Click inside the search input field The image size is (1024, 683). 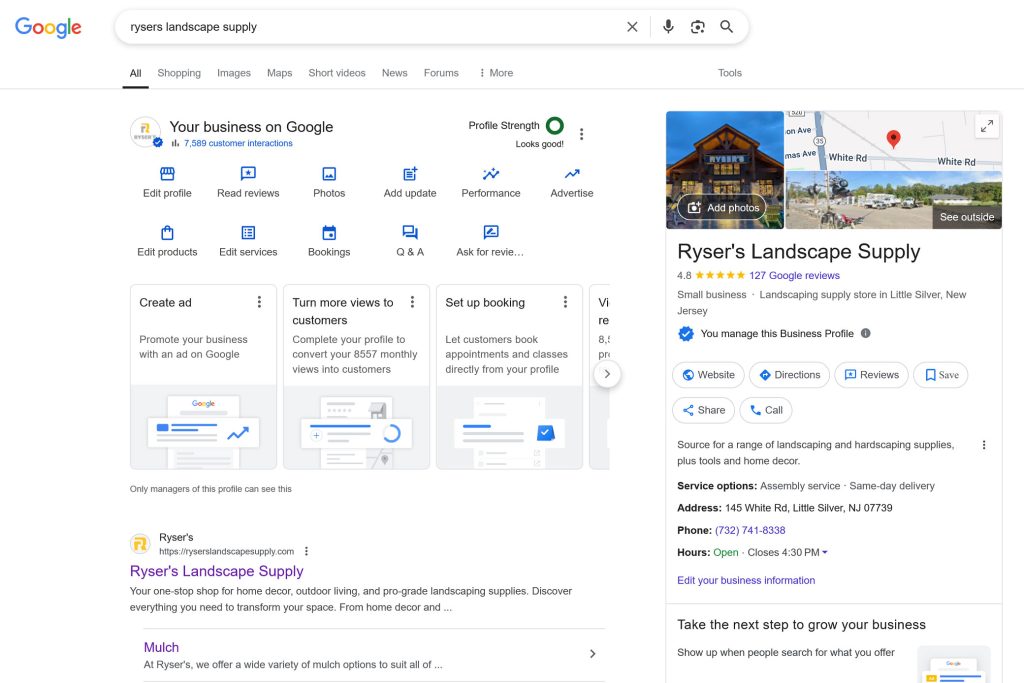click(x=372, y=27)
